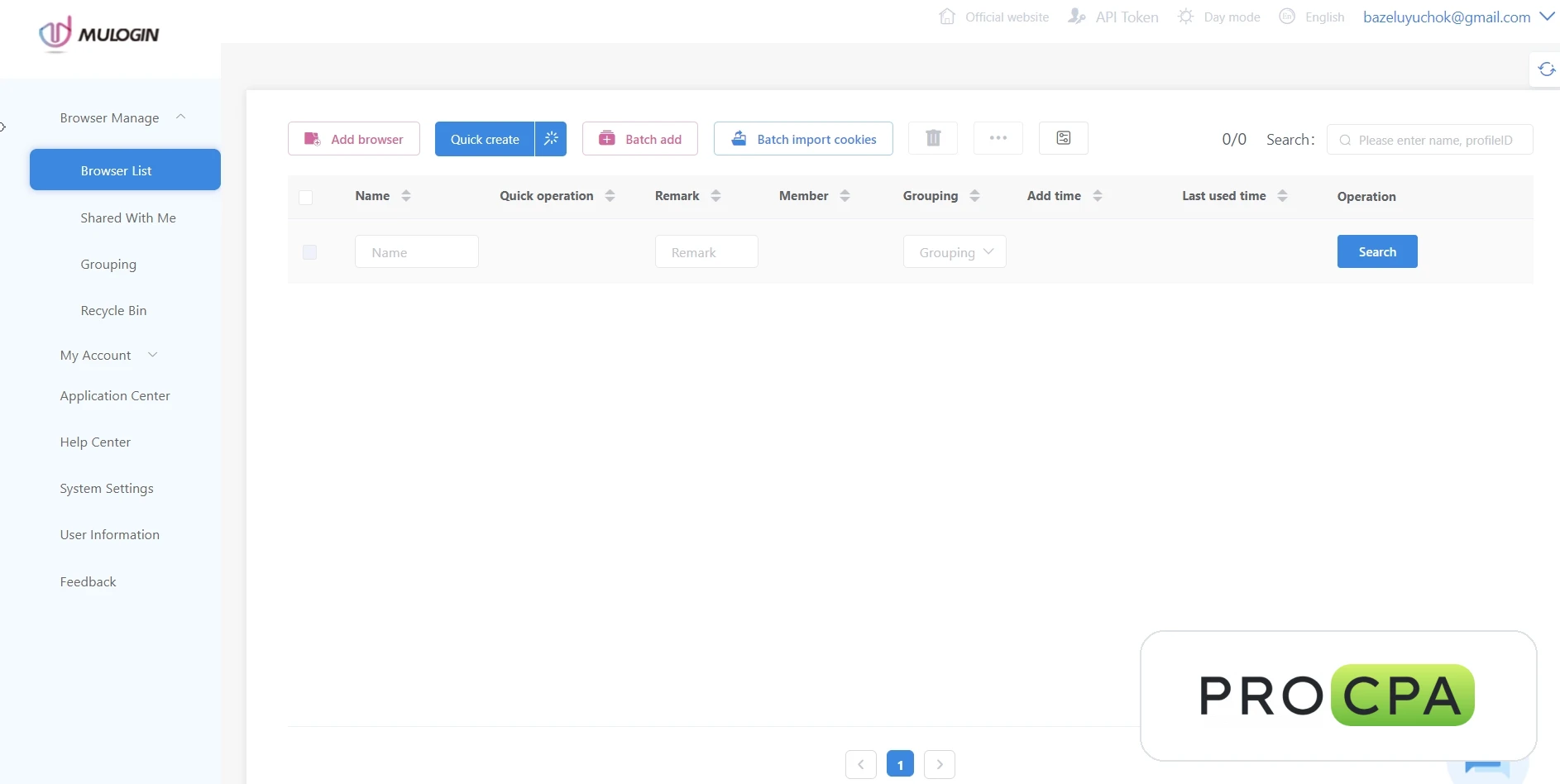Open the API Token link
The height and width of the screenshot is (784, 1560).
(x=1113, y=17)
